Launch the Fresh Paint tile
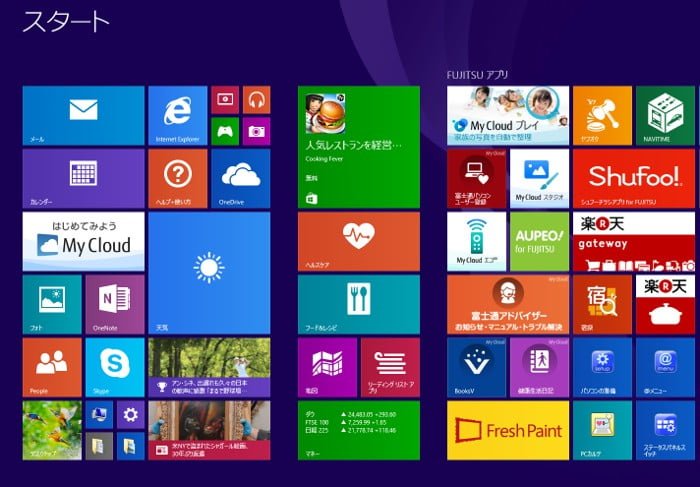The height and width of the screenshot is (487, 700). [x=508, y=430]
